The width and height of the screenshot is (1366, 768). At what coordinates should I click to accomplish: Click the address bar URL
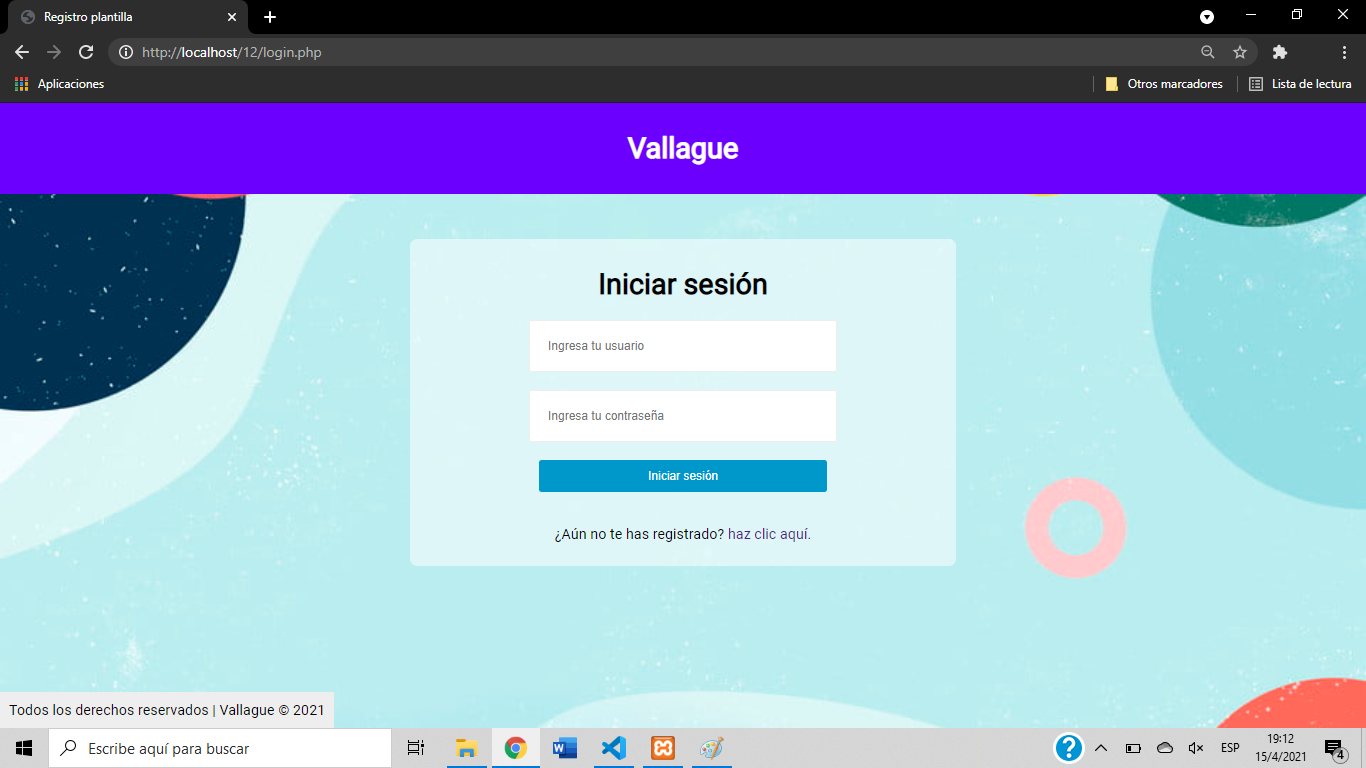point(232,52)
